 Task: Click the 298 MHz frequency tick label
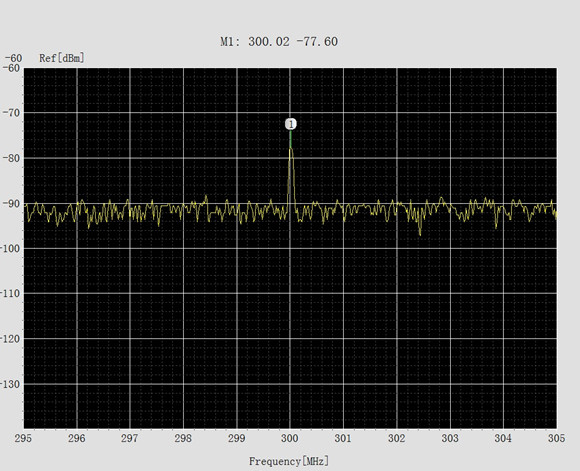183,438
